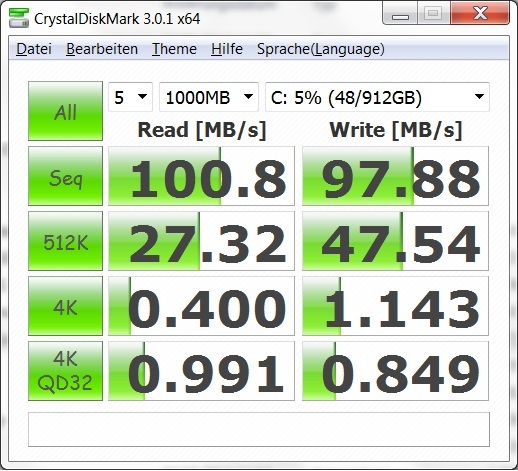Click the 4K read result 0.400
518x471 pixels.
point(201,306)
